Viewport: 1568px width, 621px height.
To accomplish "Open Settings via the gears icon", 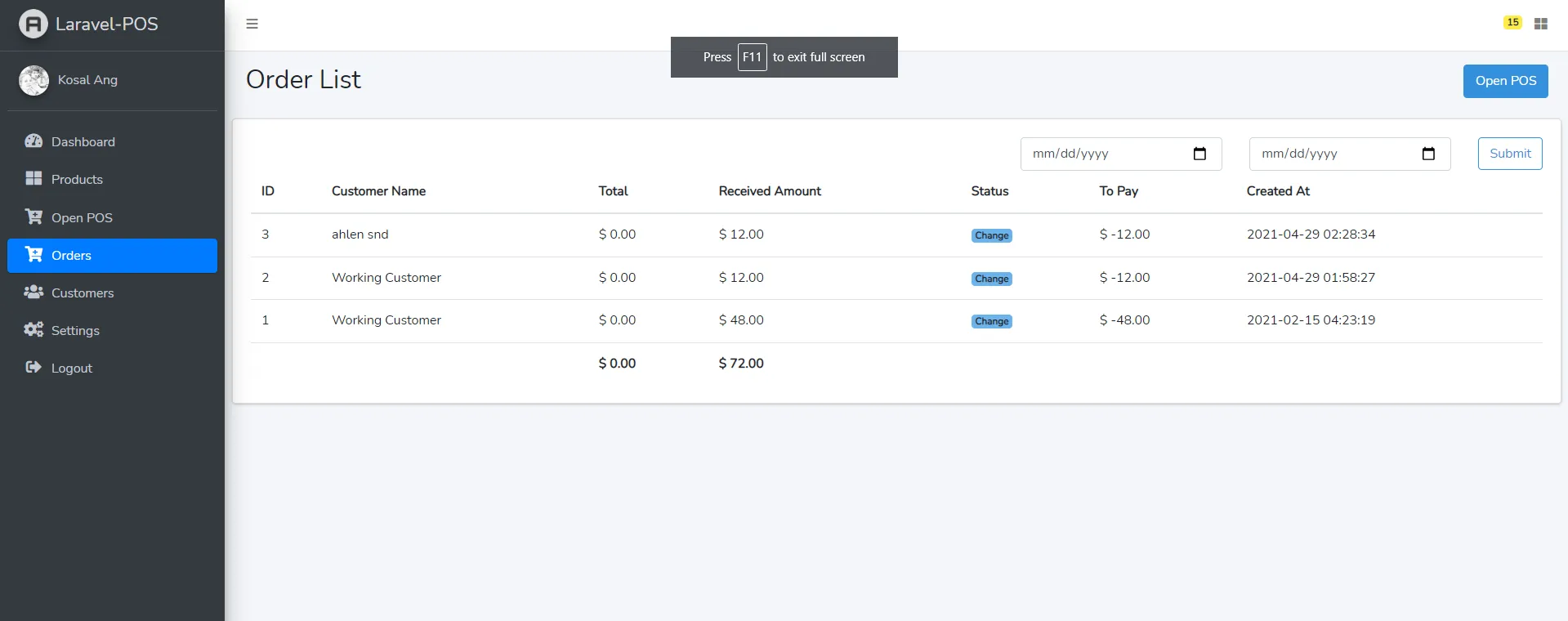I will (34, 329).
